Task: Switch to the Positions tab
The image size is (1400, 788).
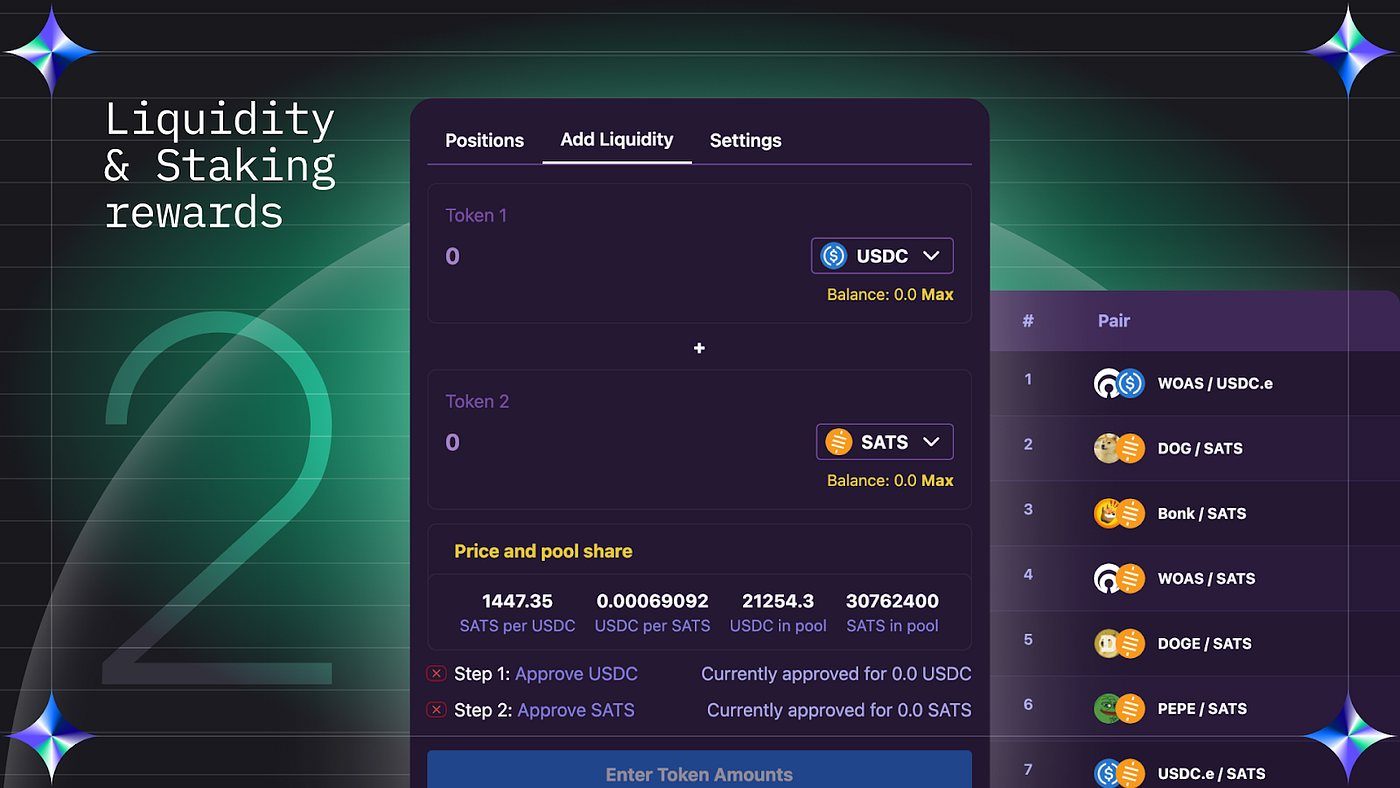Action: coord(484,140)
